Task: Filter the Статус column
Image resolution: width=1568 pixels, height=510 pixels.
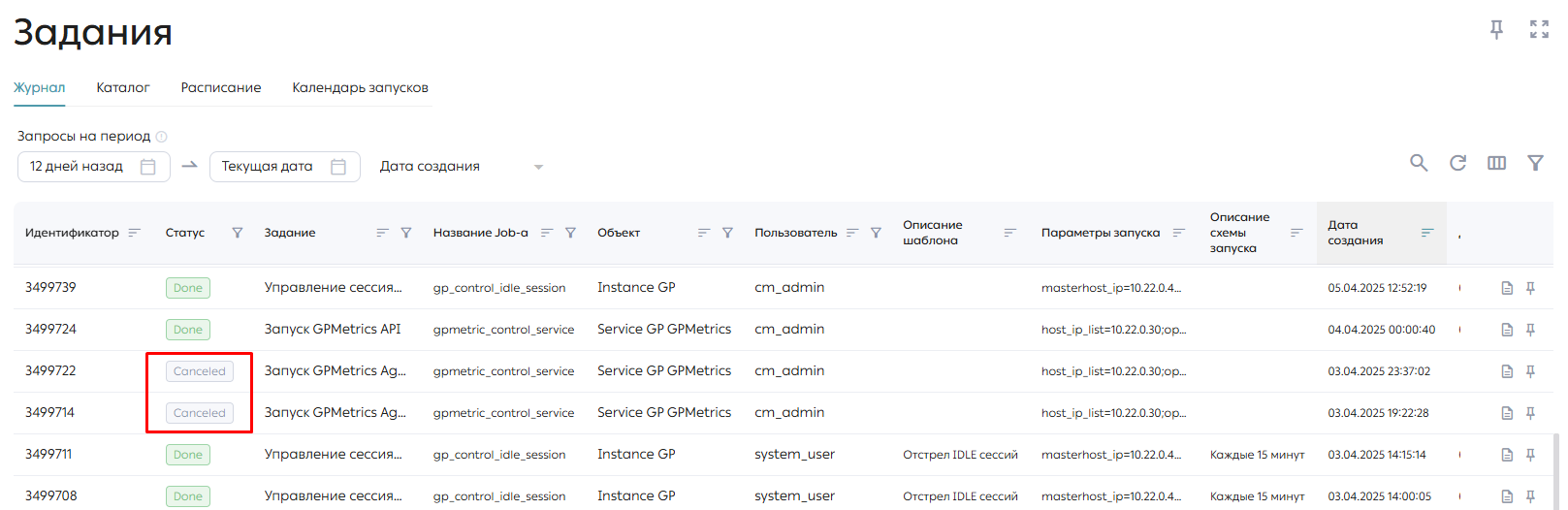Action: [238, 233]
